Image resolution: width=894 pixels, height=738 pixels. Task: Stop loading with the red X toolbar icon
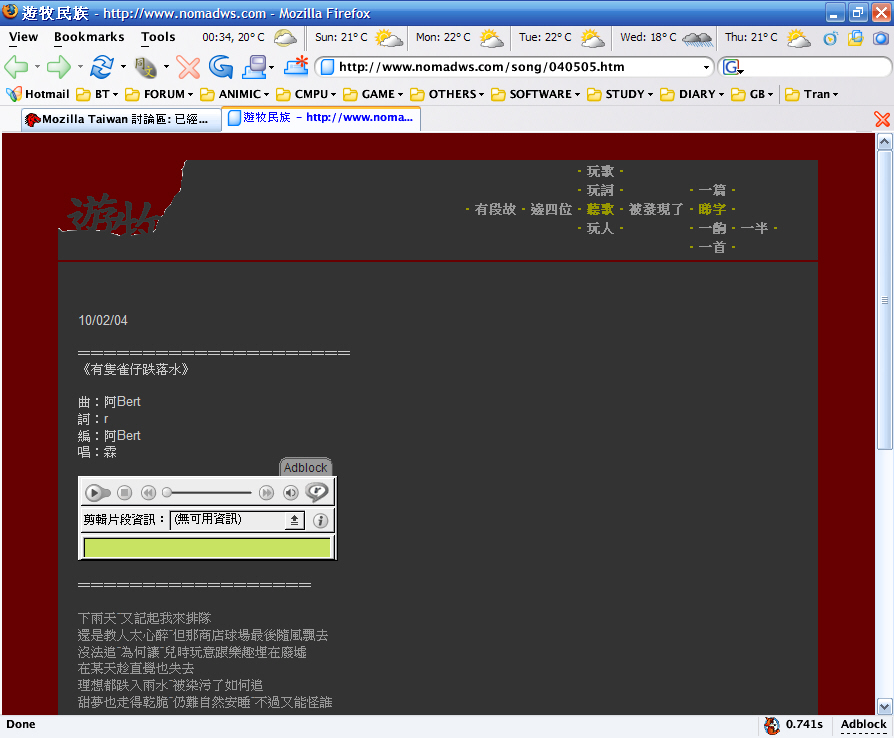188,67
